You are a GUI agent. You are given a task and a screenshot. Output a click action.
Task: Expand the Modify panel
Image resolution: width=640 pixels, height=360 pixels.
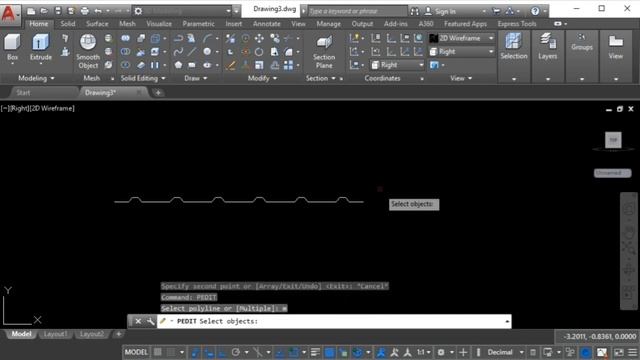pos(262,78)
